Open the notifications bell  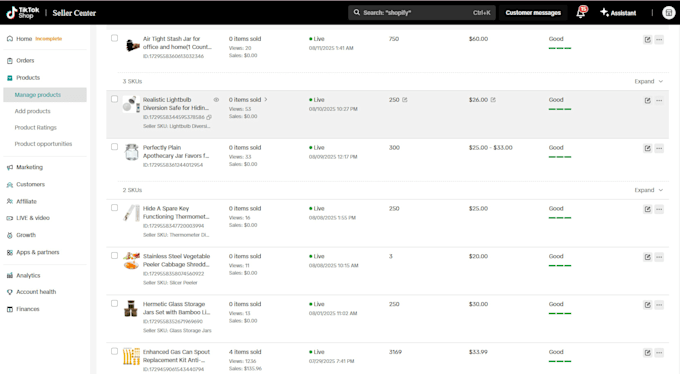pyautogui.click(x=580, y=13)
